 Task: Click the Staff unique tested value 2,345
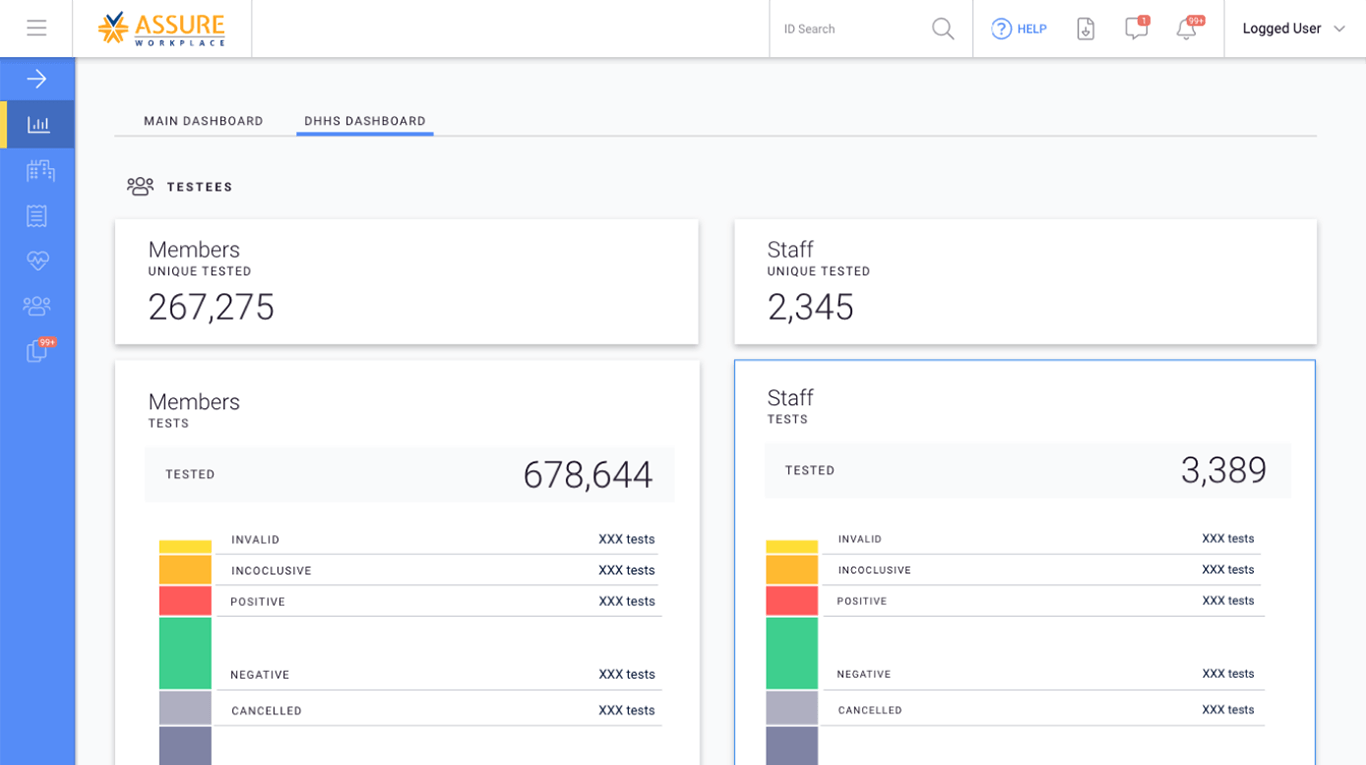click(810, 307)
